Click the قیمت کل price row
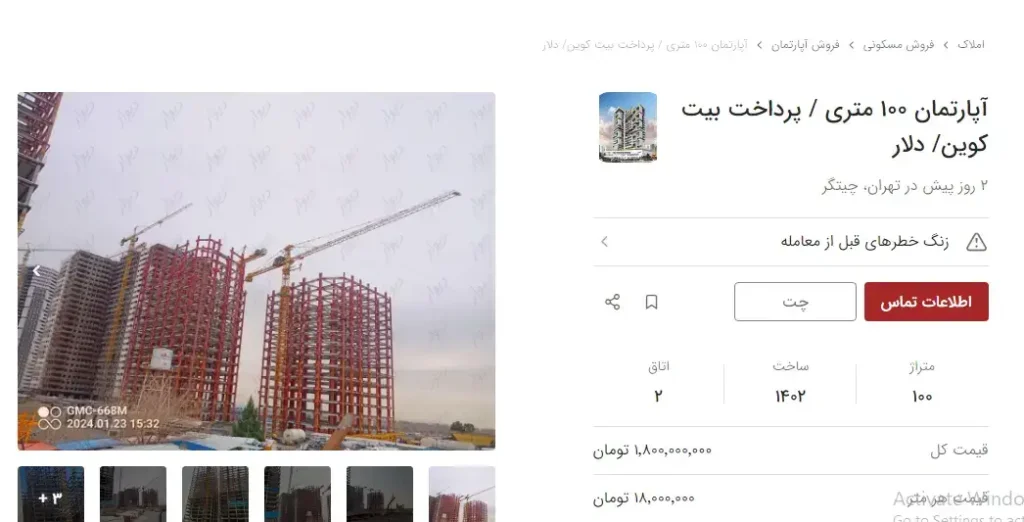This screenshot has height=522, width=1024. coord(791,450)
